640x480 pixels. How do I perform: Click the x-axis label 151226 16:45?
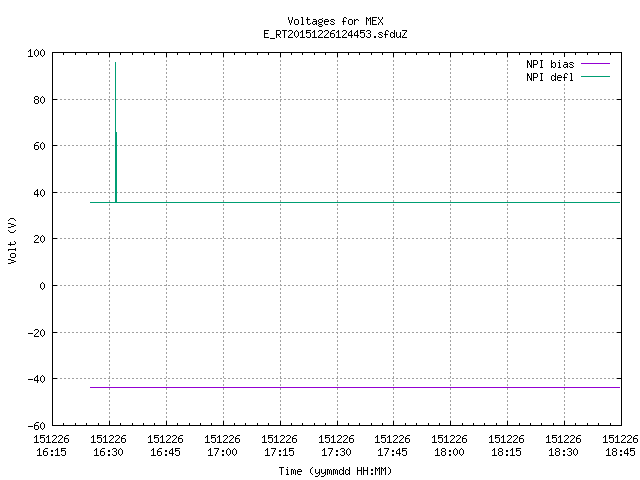pos(165,446)
